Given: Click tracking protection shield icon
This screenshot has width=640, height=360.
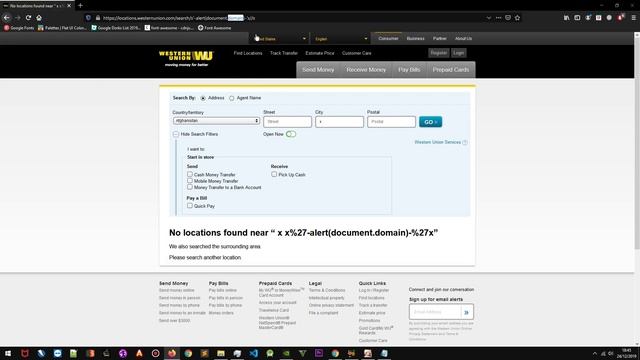Looking at the screenshot, I should point(88,18).
